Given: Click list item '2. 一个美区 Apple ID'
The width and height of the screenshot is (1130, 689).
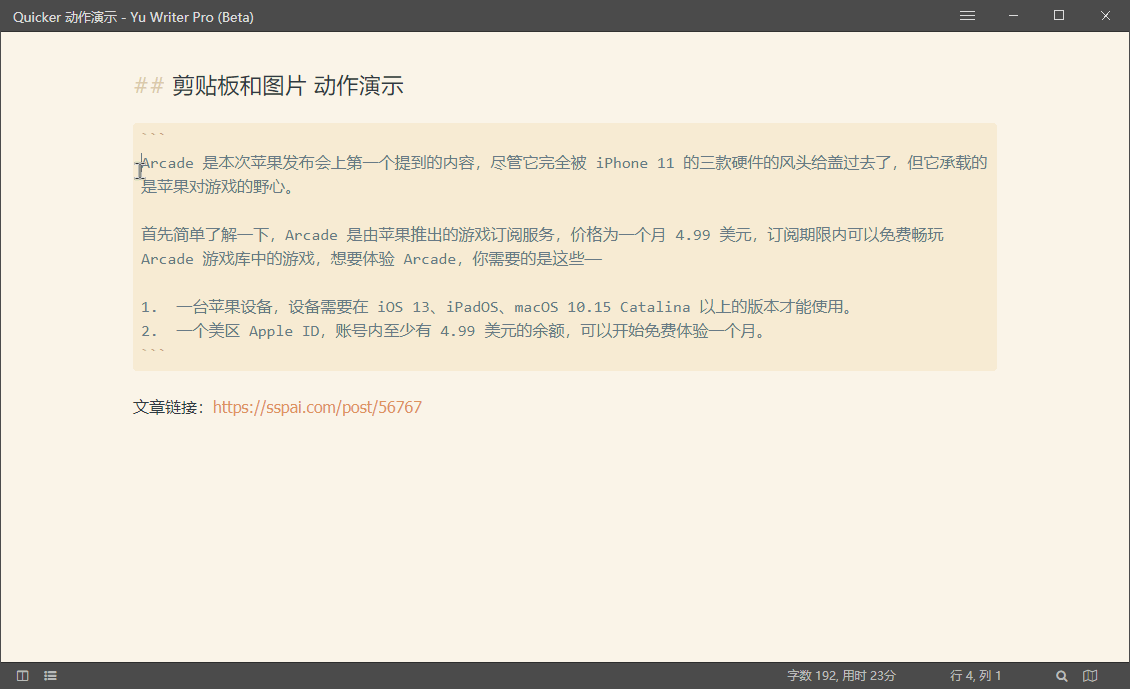Looking at the screenshot, I should [x=454, y=331].
